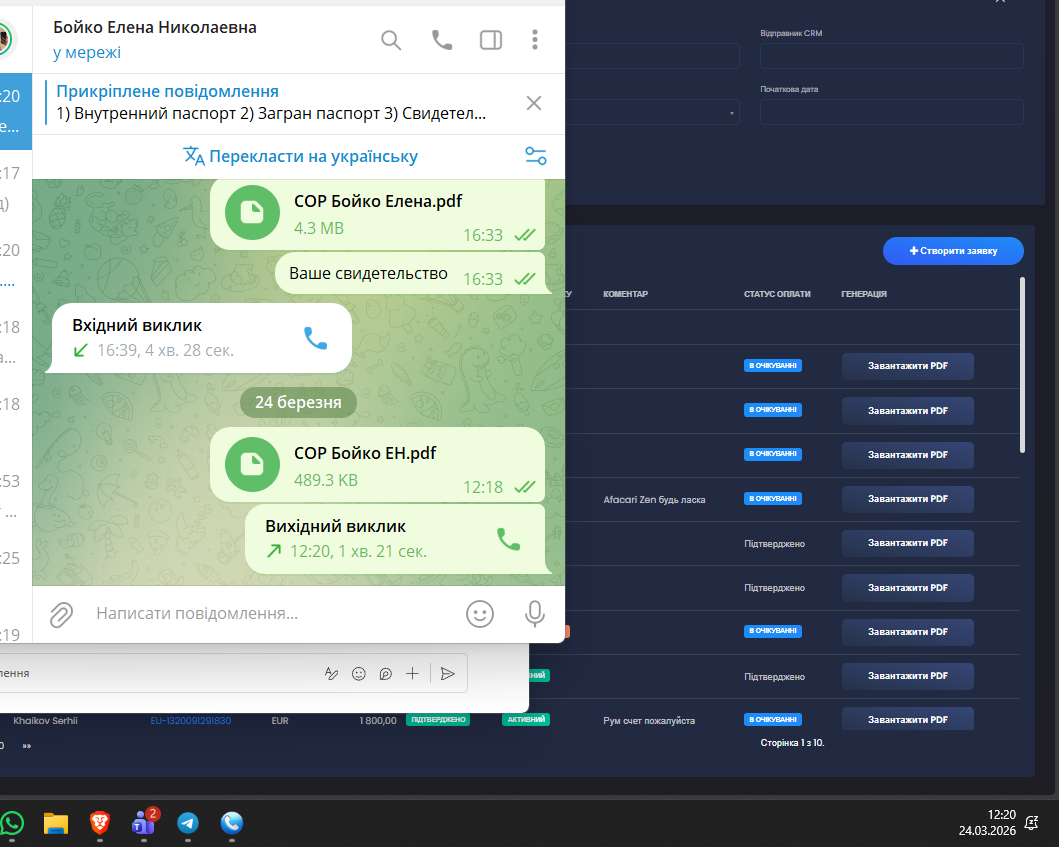Click В ОЧІКУВАННІ badge in Рум счет row
Image resolution: width=1059 pixels, height=847 pixels.
coord(773,719)
